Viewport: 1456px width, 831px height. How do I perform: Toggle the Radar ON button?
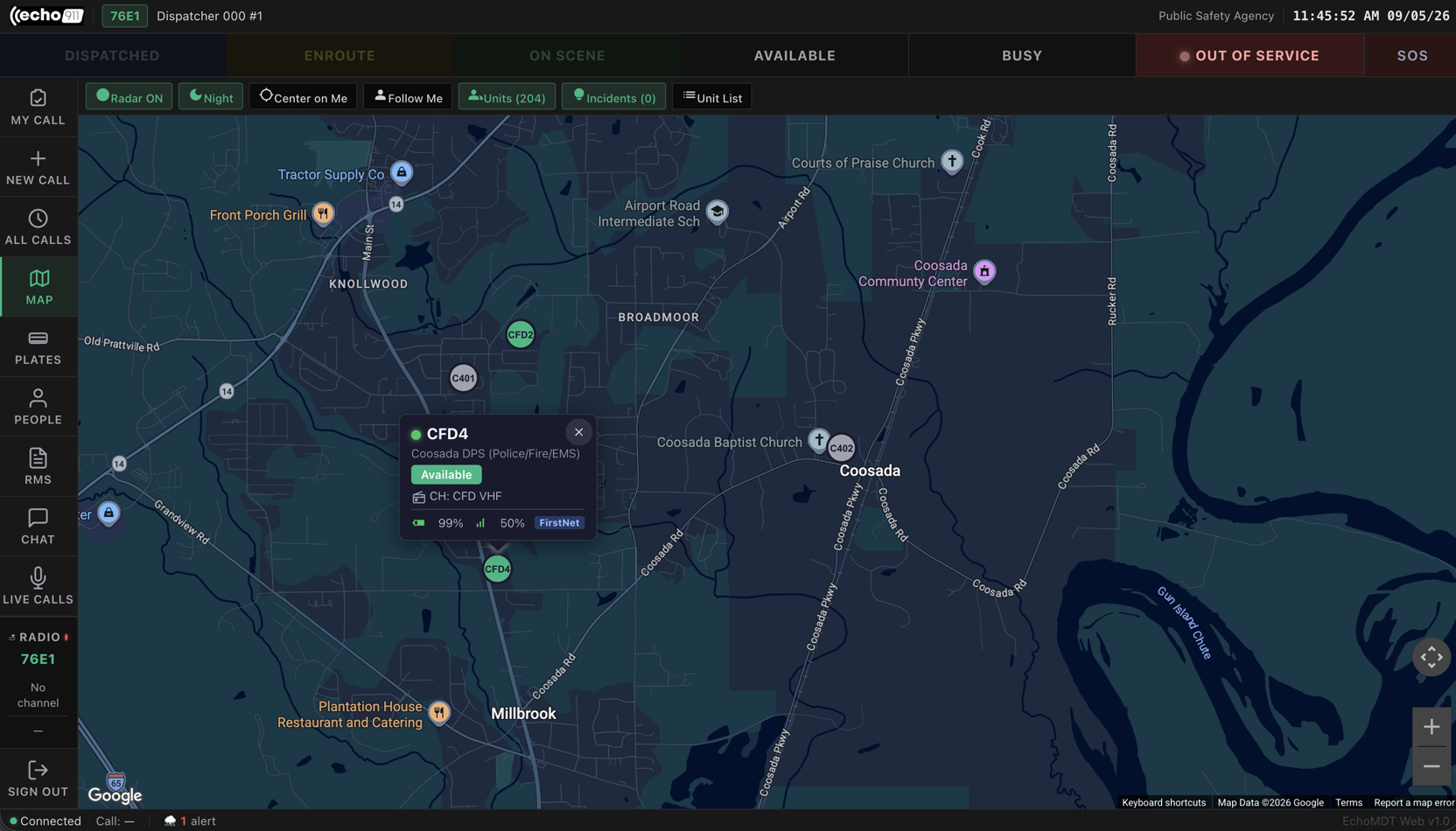pos(129,97)
